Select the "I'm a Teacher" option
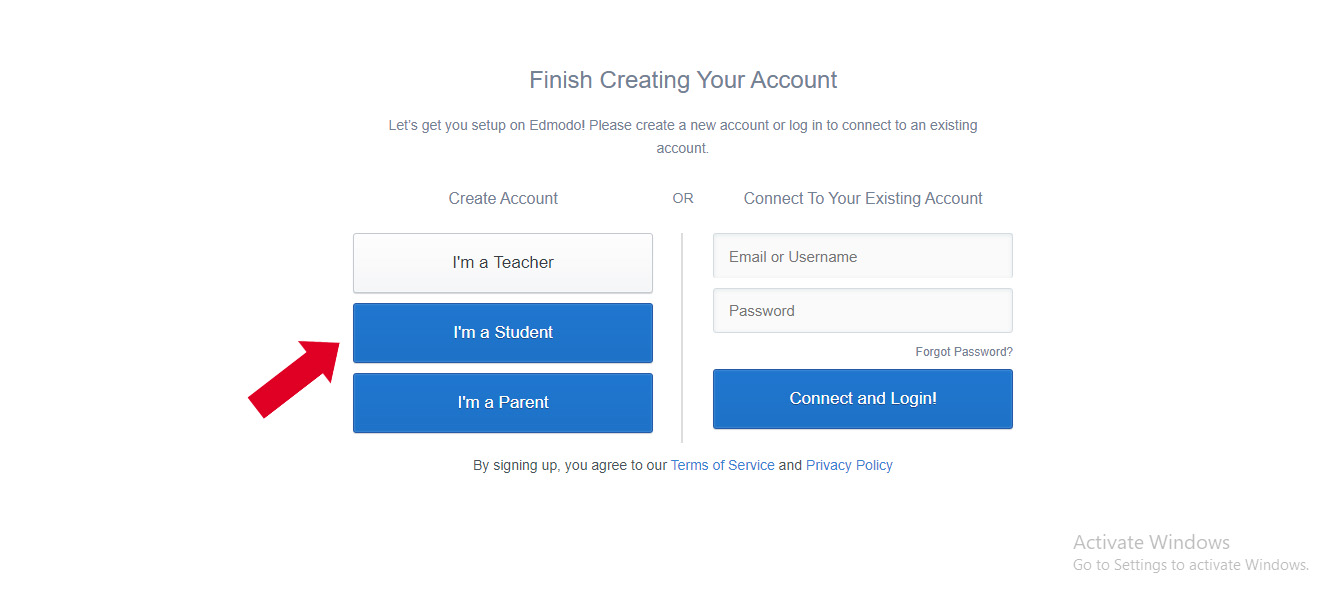 pyautogui.click(x=502, y=262)
